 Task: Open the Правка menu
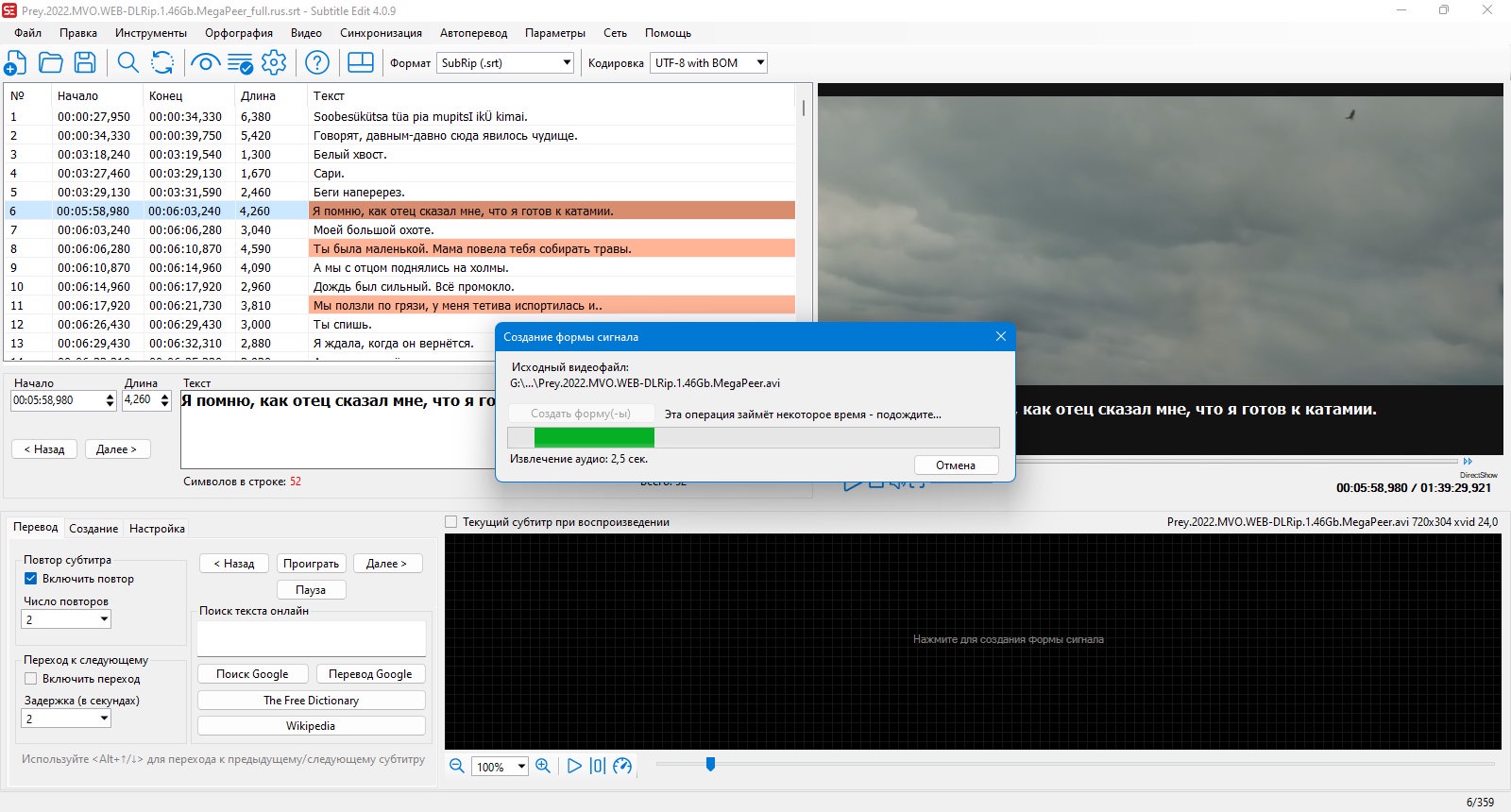78,33
